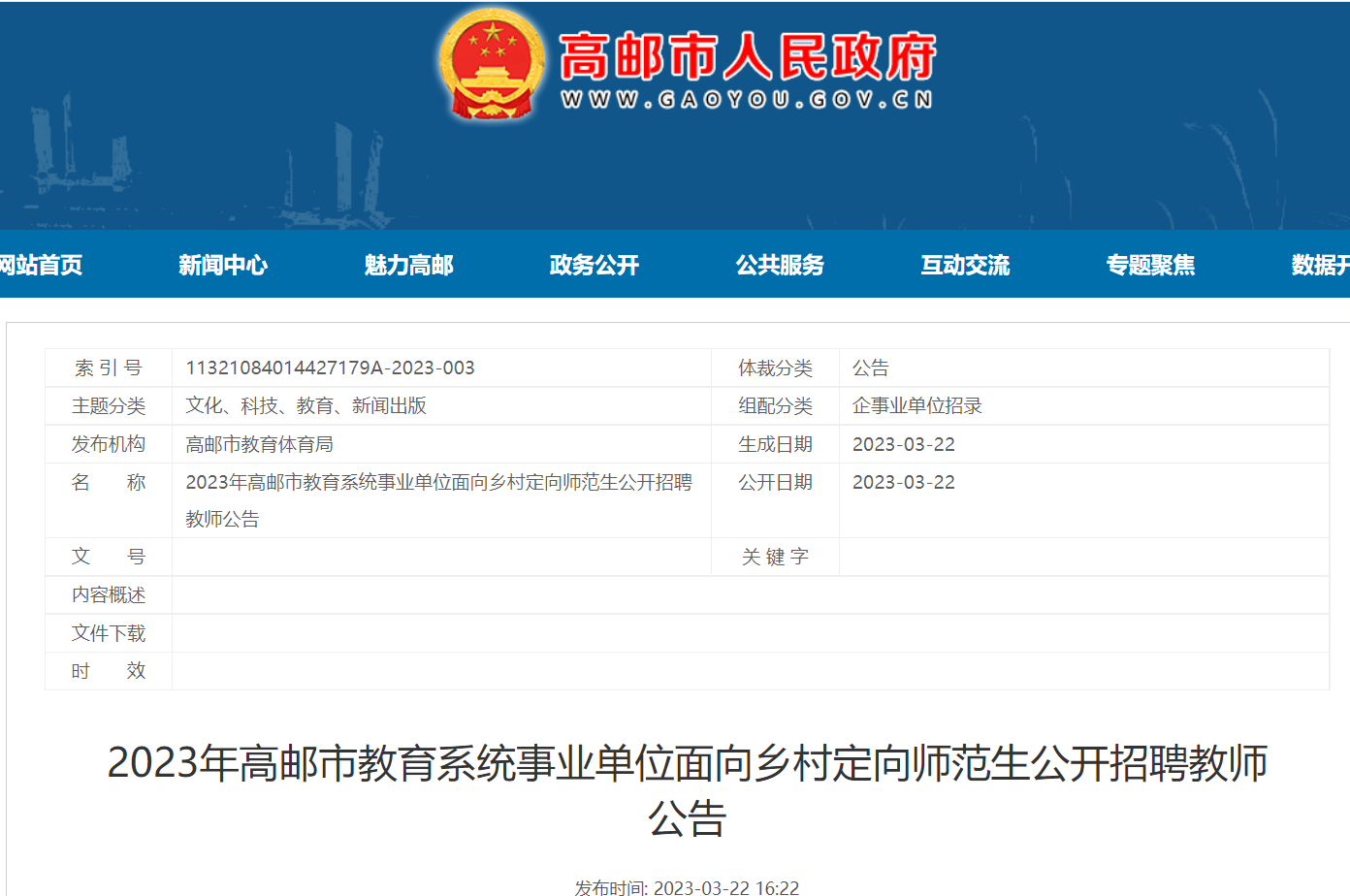This screenshot has width=1350, height=896.
Task: Click the 名称 label cell
Action: coord(109,500)
